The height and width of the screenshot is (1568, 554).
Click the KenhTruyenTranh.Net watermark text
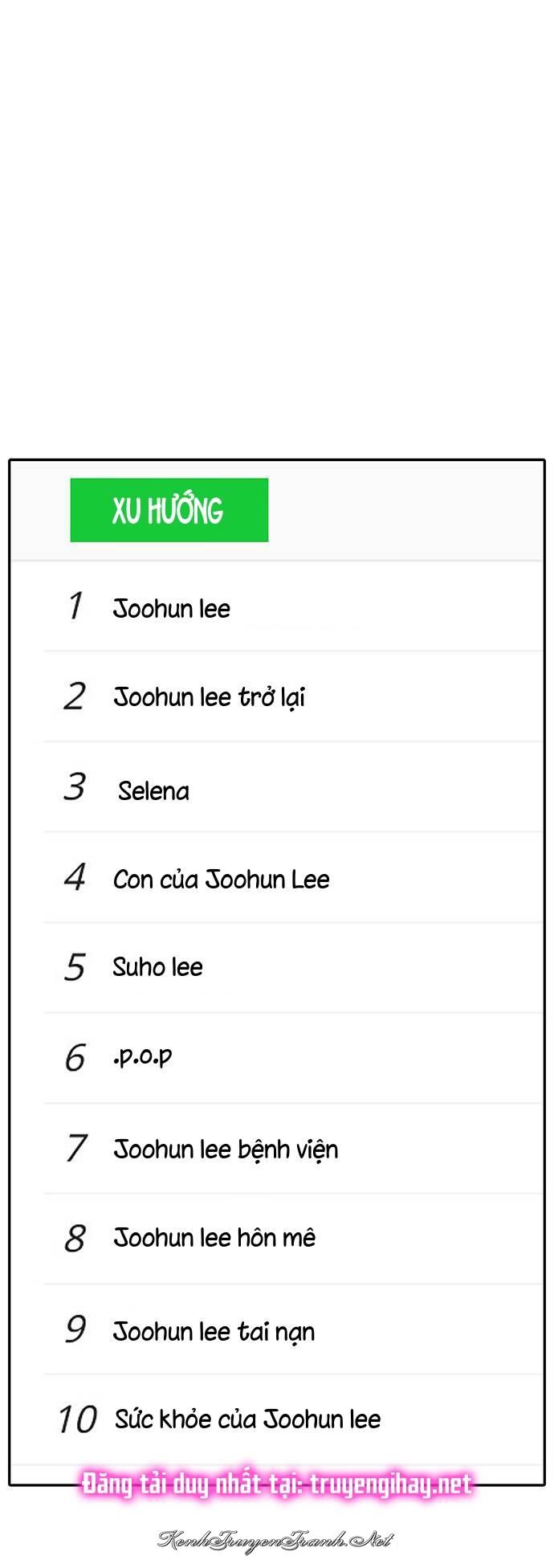(275, 1539)
